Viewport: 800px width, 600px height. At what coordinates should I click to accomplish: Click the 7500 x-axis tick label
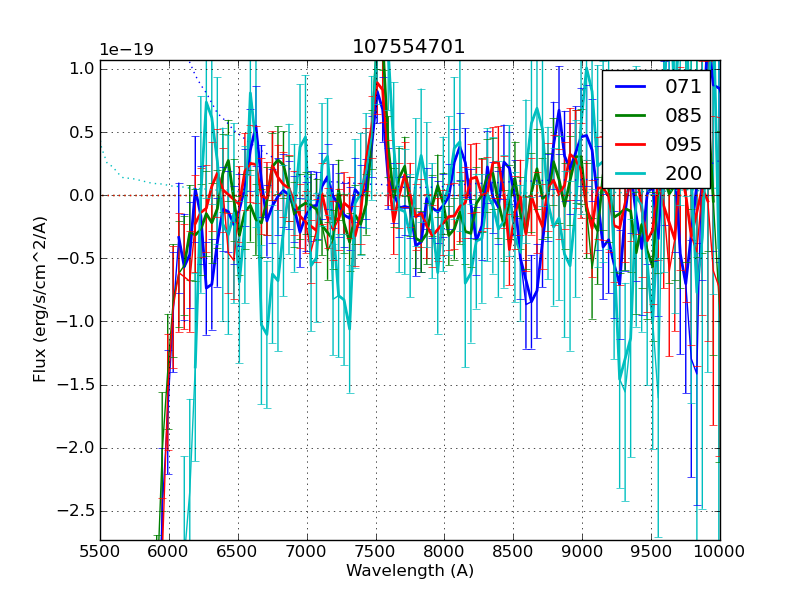pyautogui.click(x=376, y=551)
